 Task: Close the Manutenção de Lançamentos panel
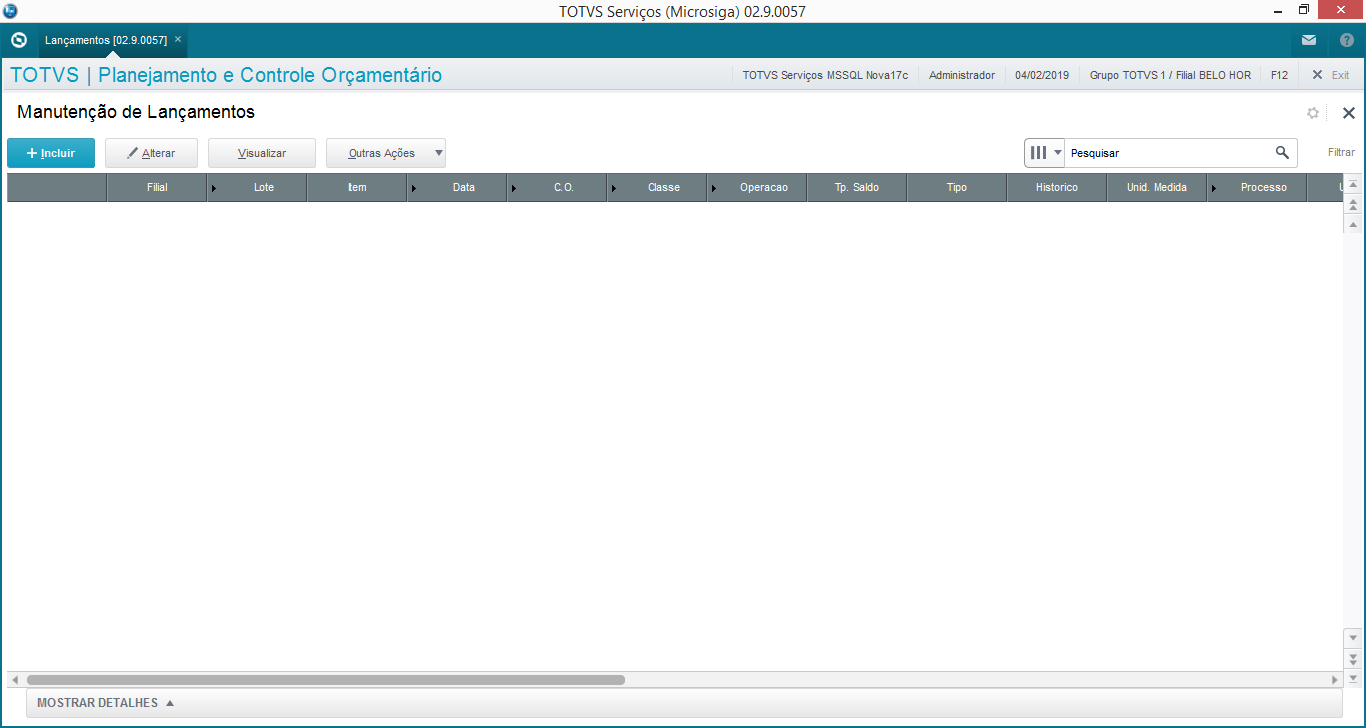(1348, 113)
